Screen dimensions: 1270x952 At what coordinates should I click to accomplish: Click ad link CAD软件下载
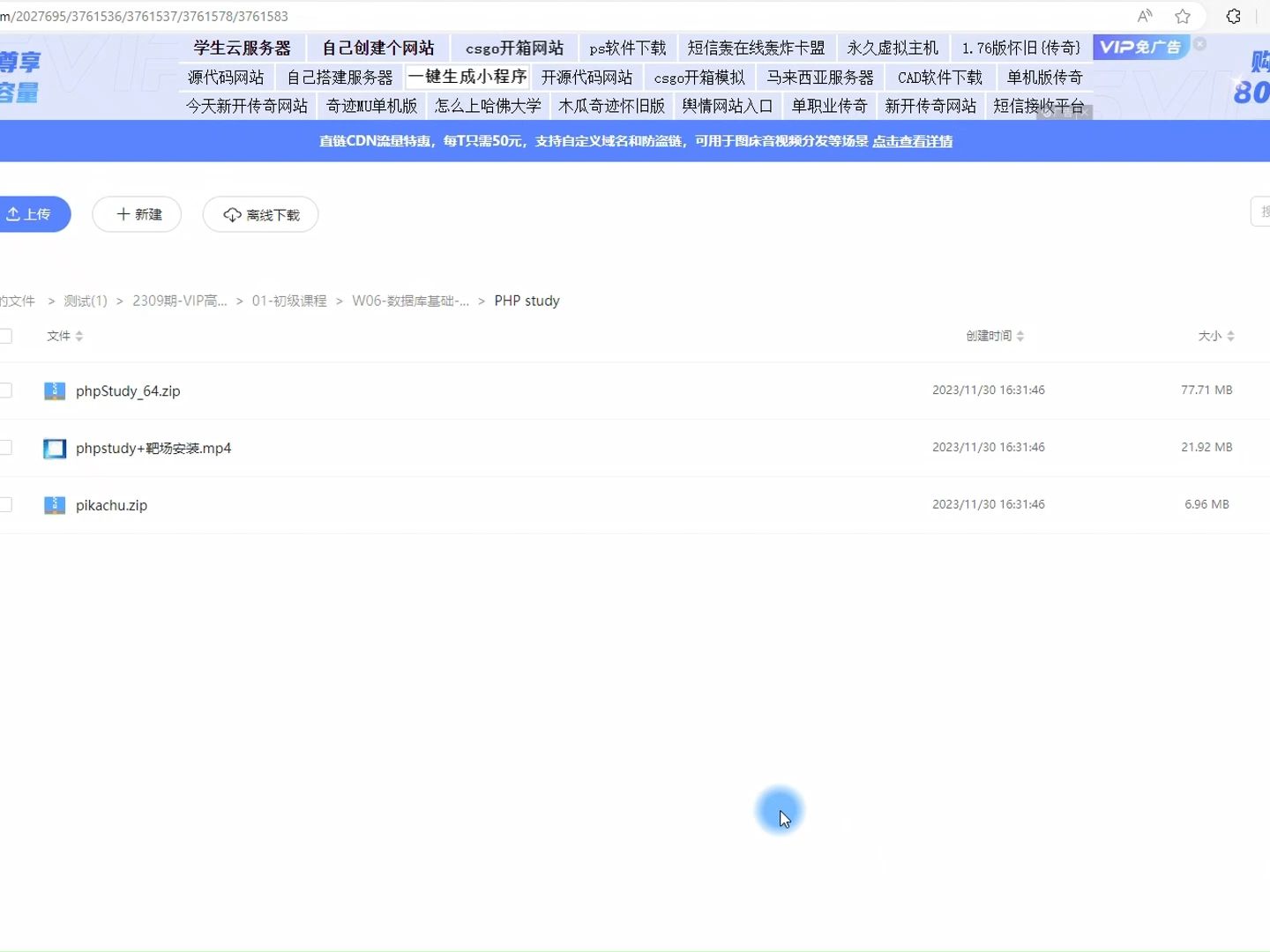point(940,78)
